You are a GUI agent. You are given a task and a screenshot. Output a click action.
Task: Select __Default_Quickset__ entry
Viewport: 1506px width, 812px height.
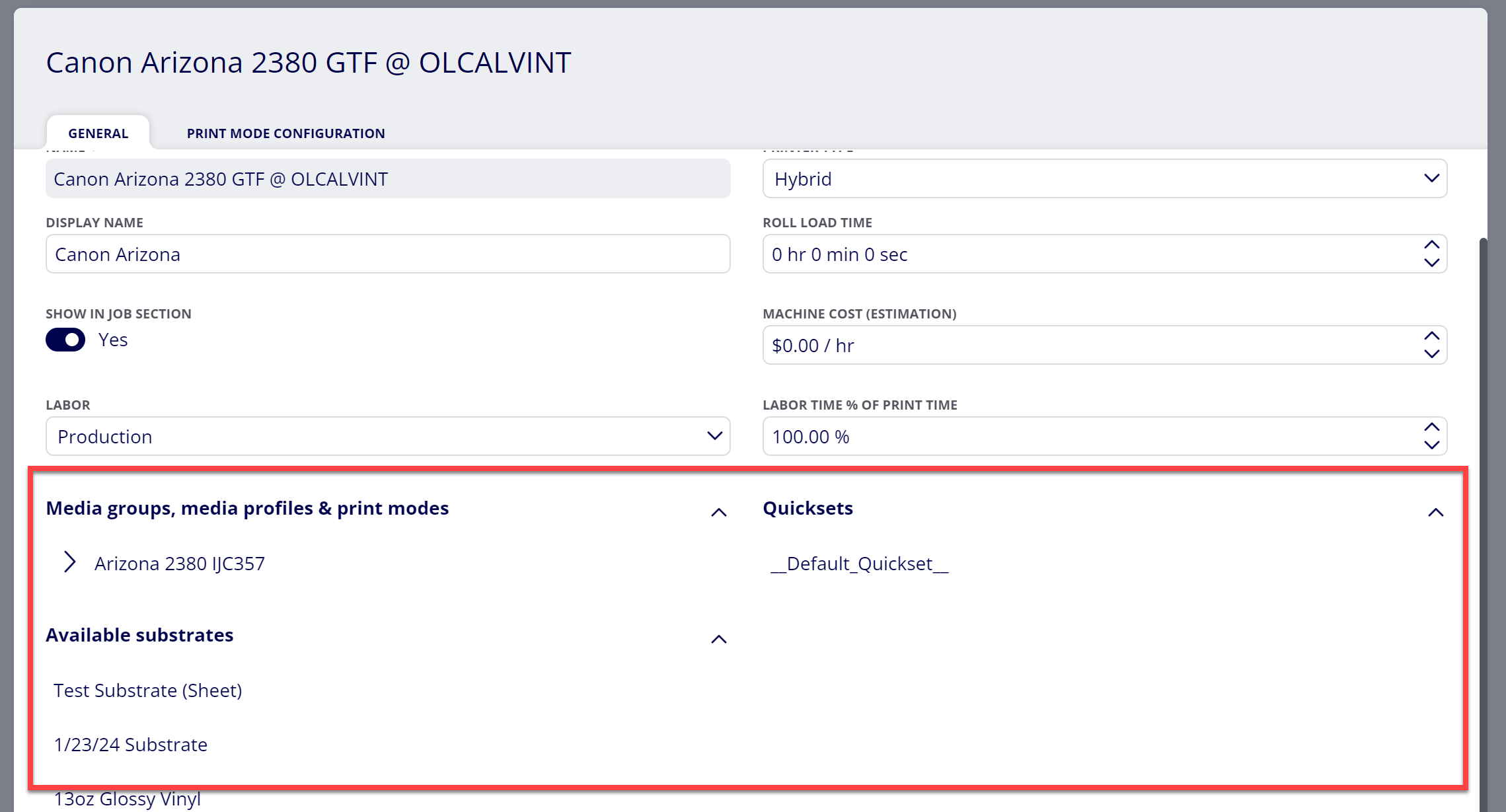click(x=859, y=564)
